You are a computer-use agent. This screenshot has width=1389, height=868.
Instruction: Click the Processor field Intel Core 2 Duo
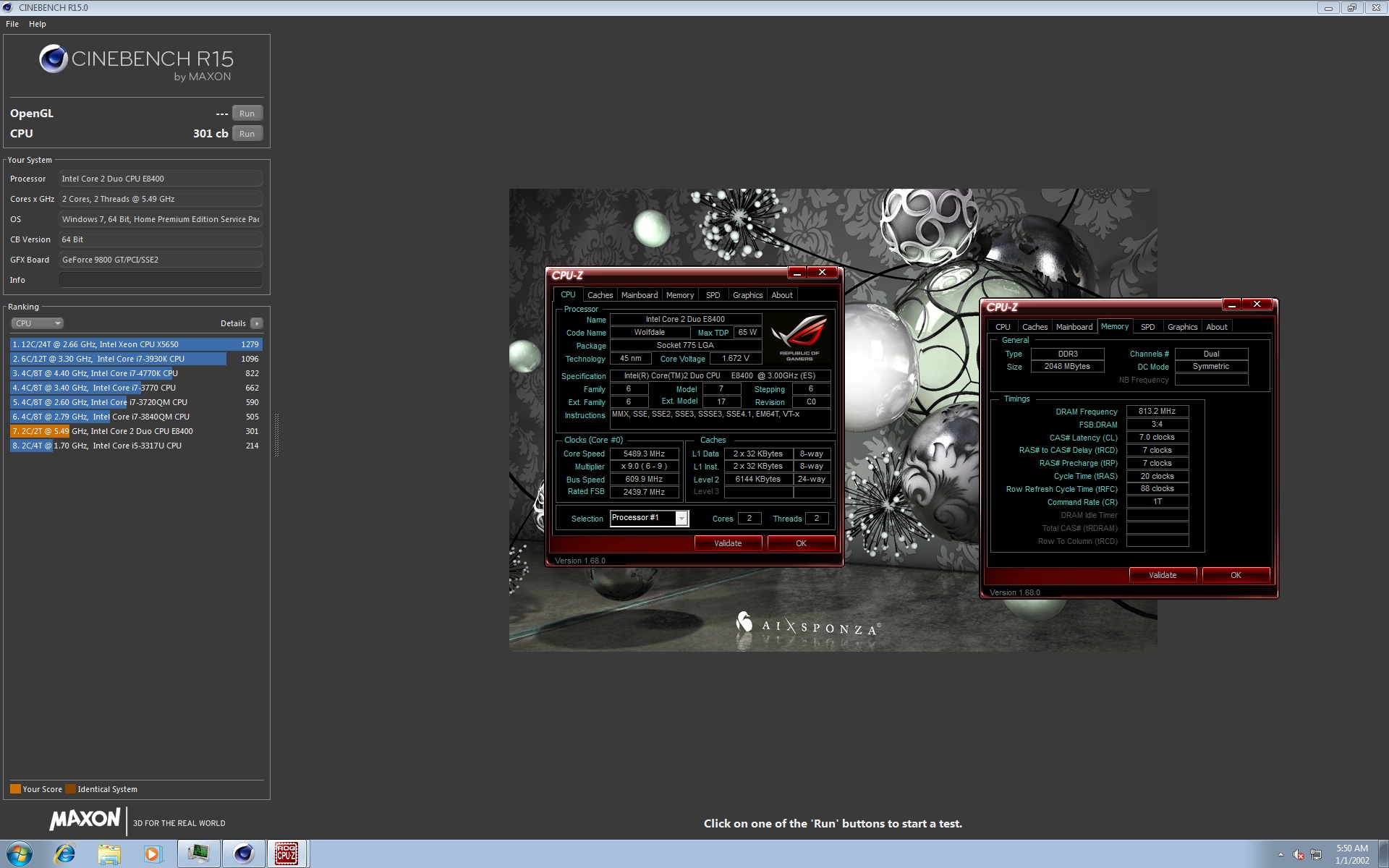(x=161, y=179)
